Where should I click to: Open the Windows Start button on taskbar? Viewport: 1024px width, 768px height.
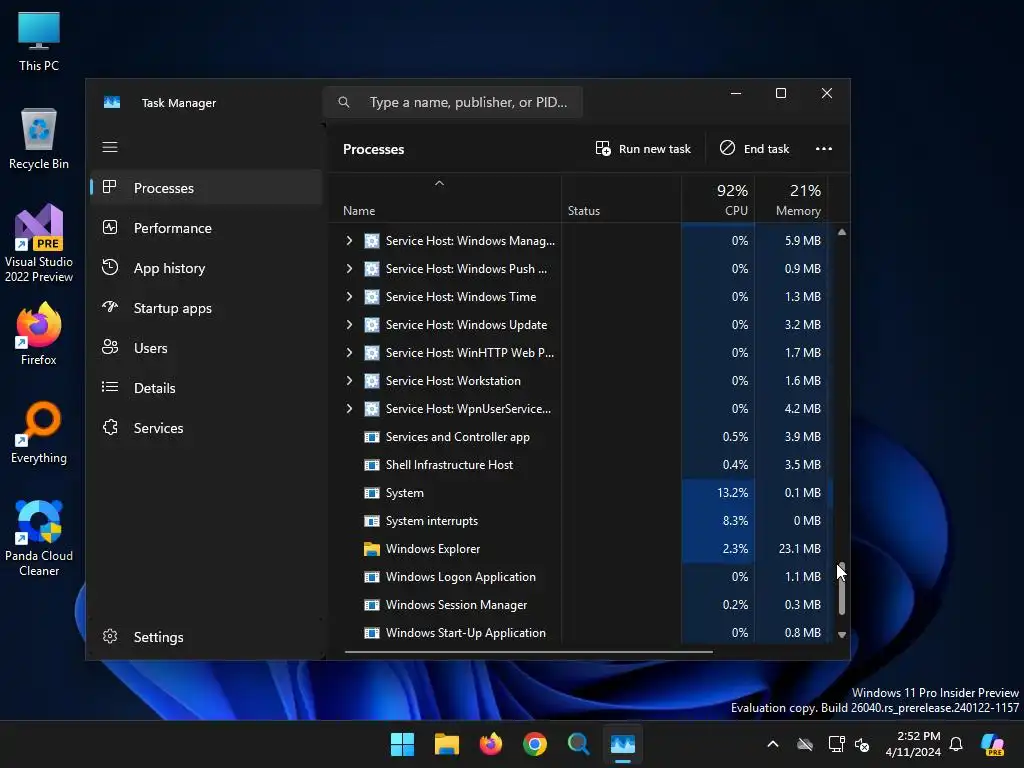402,744
